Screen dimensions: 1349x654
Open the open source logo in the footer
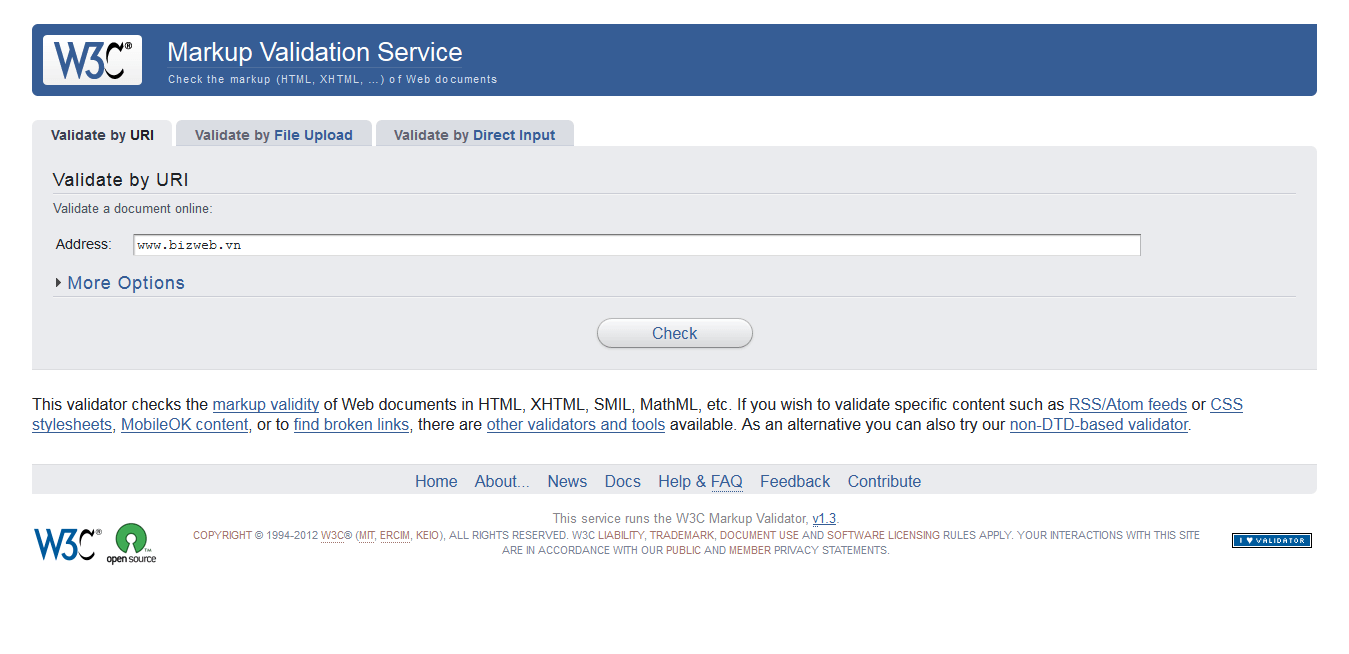pos(132,544)
